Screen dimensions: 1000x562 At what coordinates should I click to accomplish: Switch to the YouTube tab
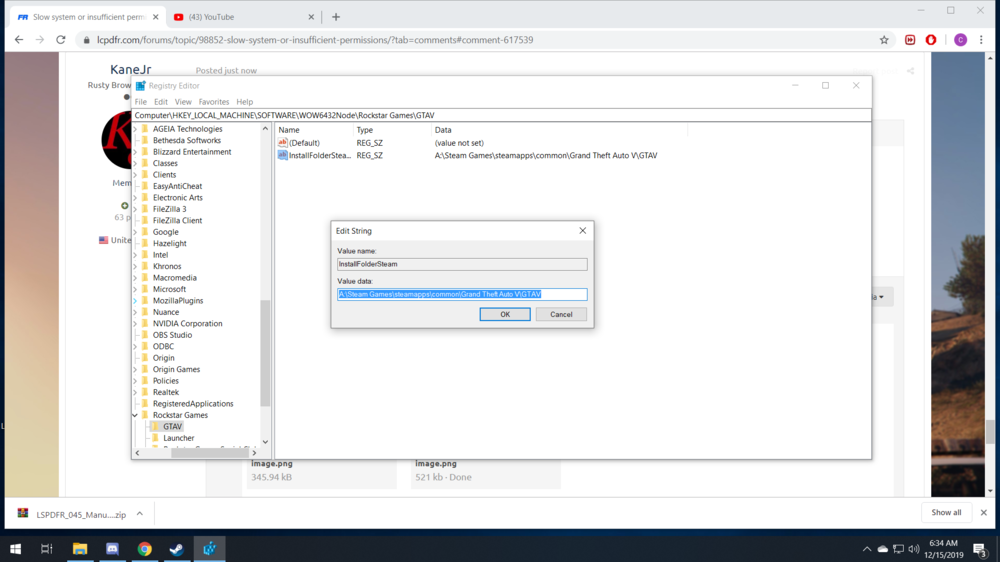click(x=238, y=17)
